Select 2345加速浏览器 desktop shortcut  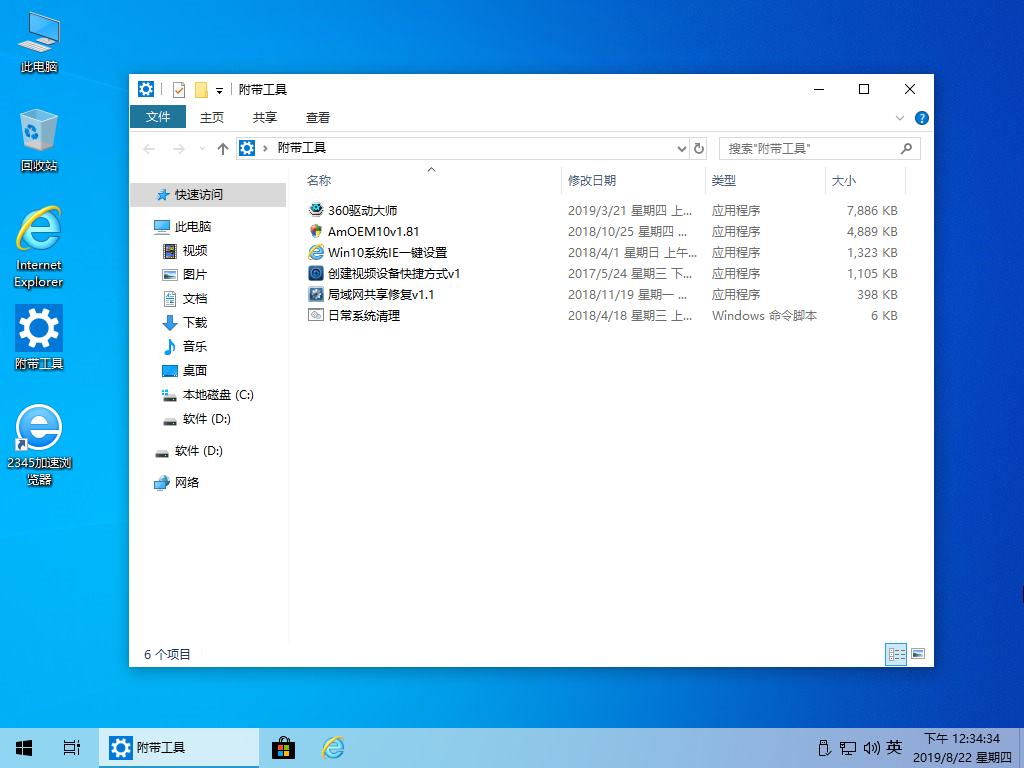[x=39, y=445]
